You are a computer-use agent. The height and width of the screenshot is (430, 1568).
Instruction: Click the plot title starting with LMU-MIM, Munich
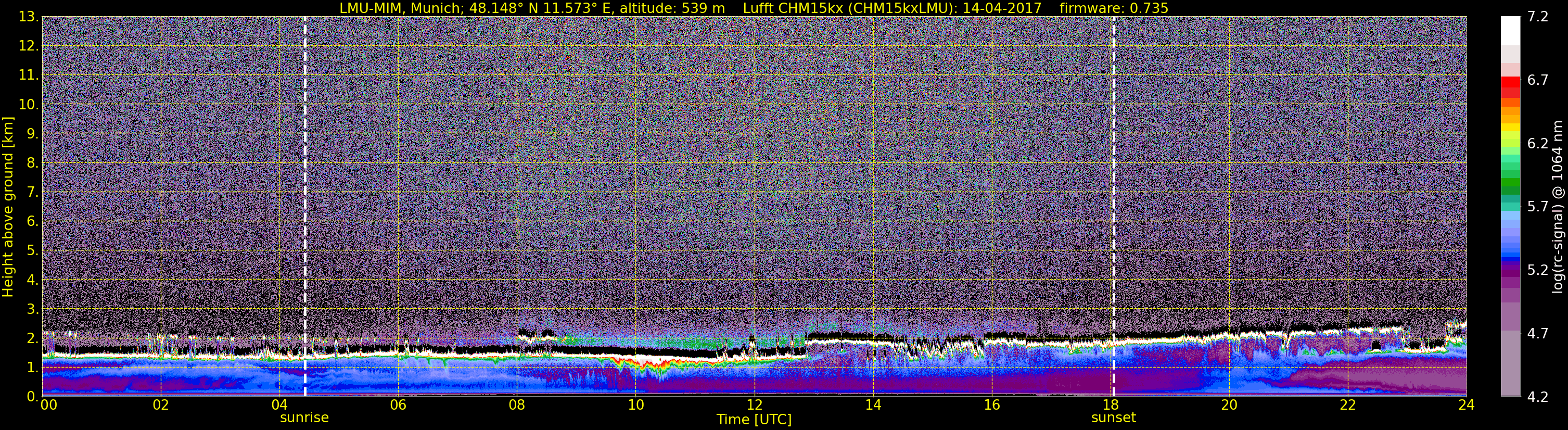coord(754,8)
